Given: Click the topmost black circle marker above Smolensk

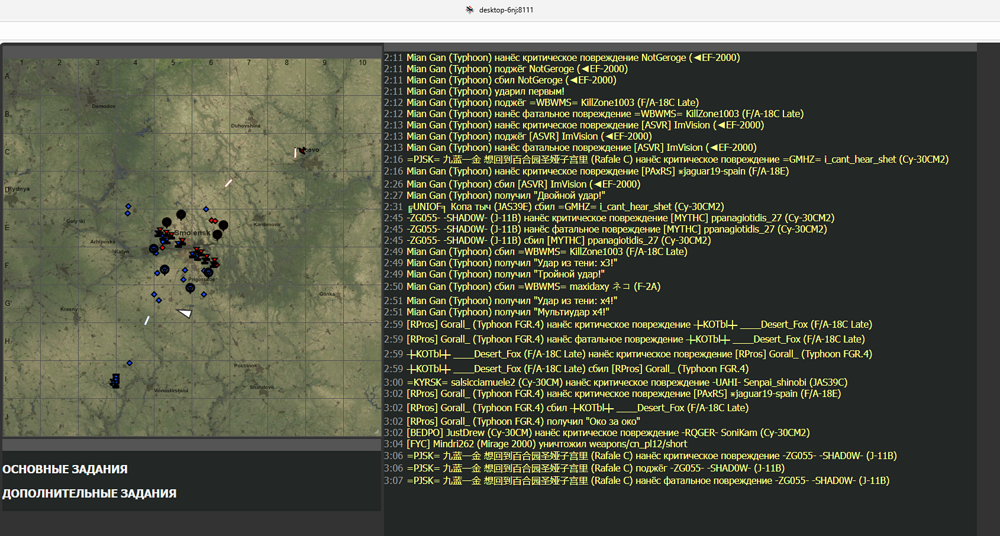Looking at the screenshot, I should tap(181, 214).
